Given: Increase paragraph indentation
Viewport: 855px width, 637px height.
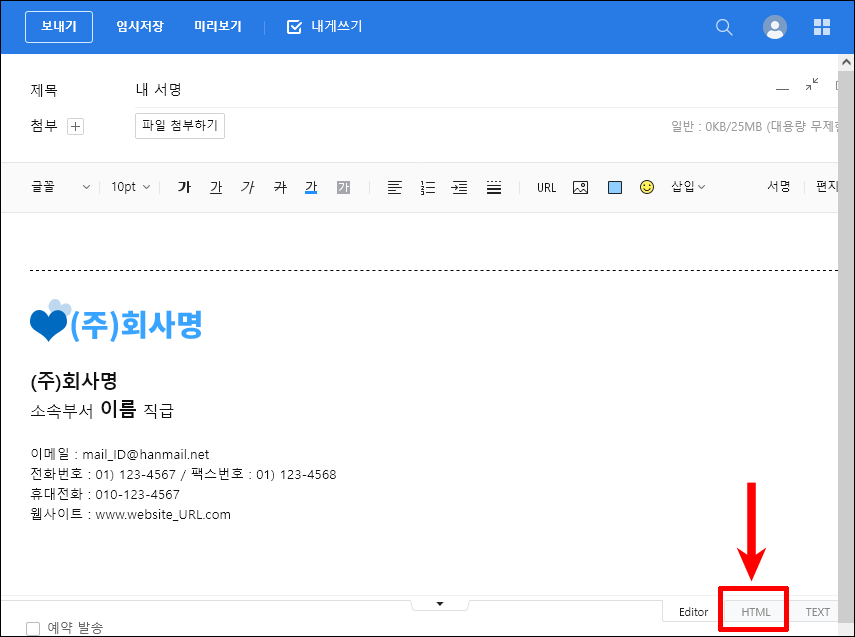Looking at the screenshot, I should coord(459,187).
